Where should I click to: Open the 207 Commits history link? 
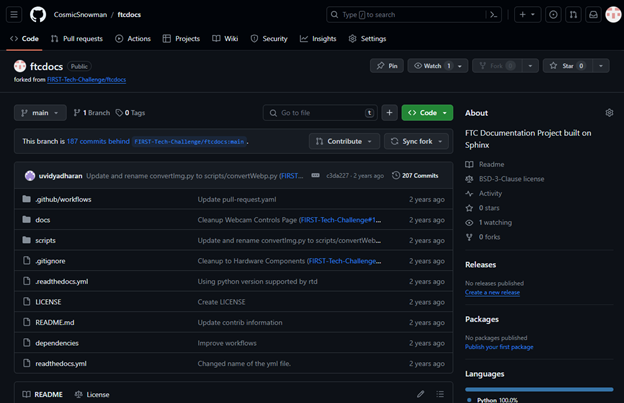point(414,175)
